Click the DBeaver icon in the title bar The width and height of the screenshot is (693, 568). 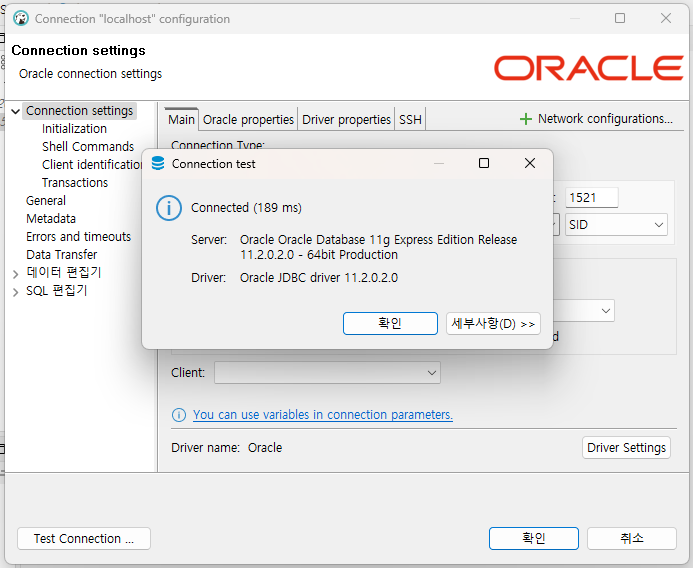[x=21, y=19]
